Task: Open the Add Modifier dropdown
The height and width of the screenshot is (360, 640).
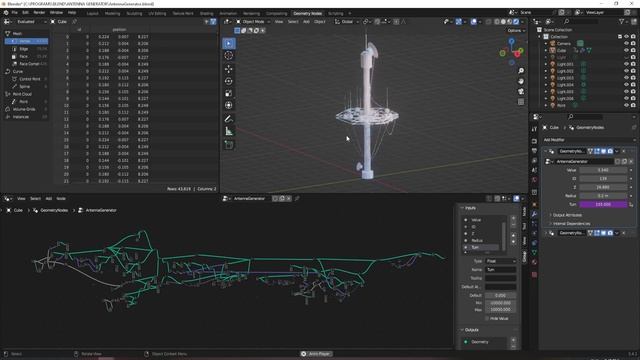Action: click(589, 140)
